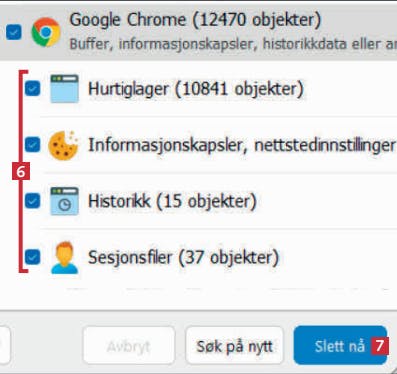Click the partially visible button left of Avbryt
The image size is (397, 374).
5,346
